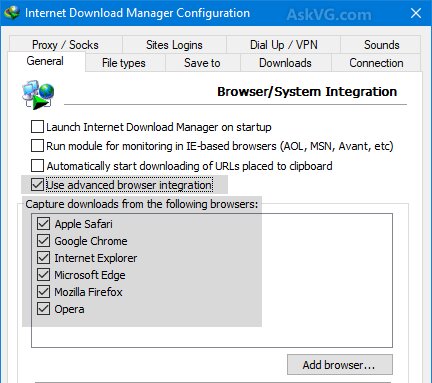Screen dimensions: 432x383
Task: Open the Sounds tab
Action: (x=381, y=45)
